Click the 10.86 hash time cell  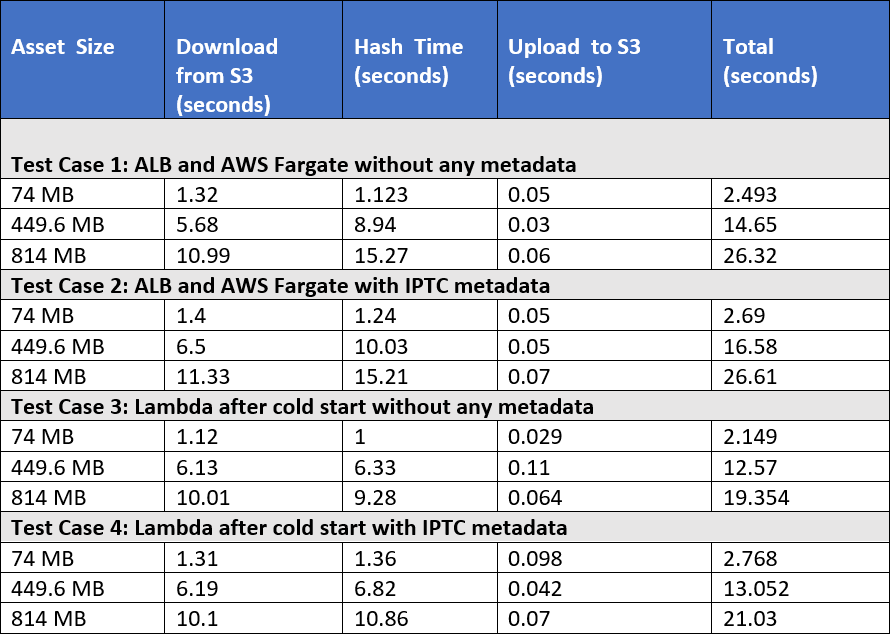[420, 618]
